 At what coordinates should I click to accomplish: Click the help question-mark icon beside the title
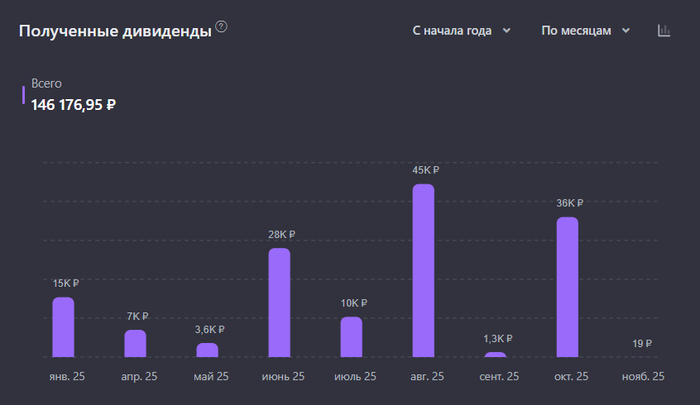pos(222,27)
